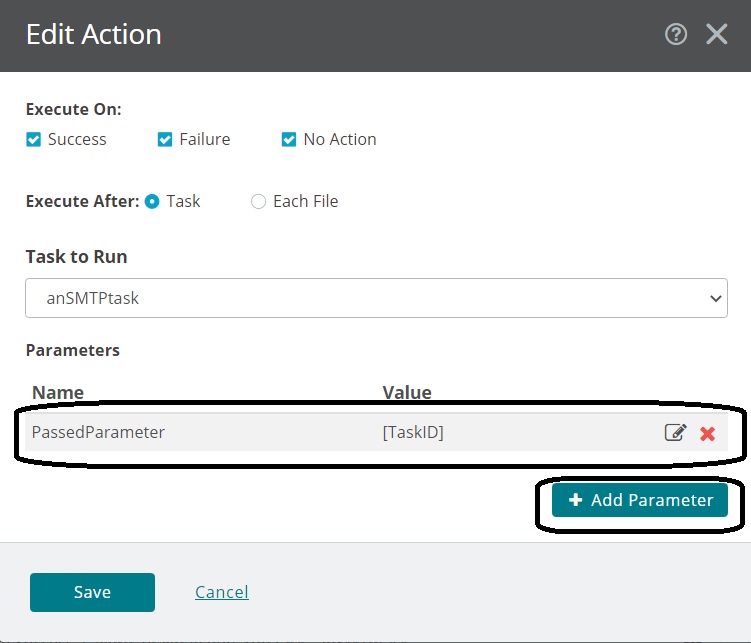Screen dimensions: 751x643
Task: Uncheck the Failure checkbox
Action: (x=165, y=139)
